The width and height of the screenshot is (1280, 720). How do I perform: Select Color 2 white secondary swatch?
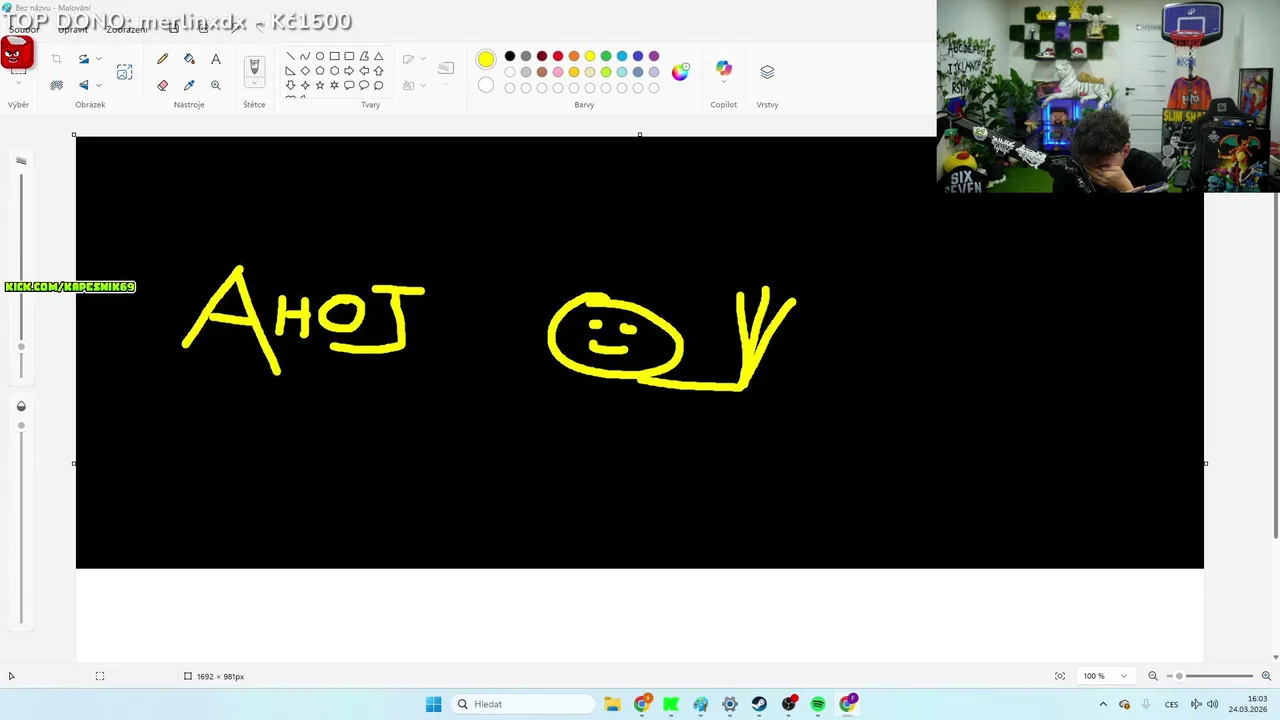coord(486,85)
